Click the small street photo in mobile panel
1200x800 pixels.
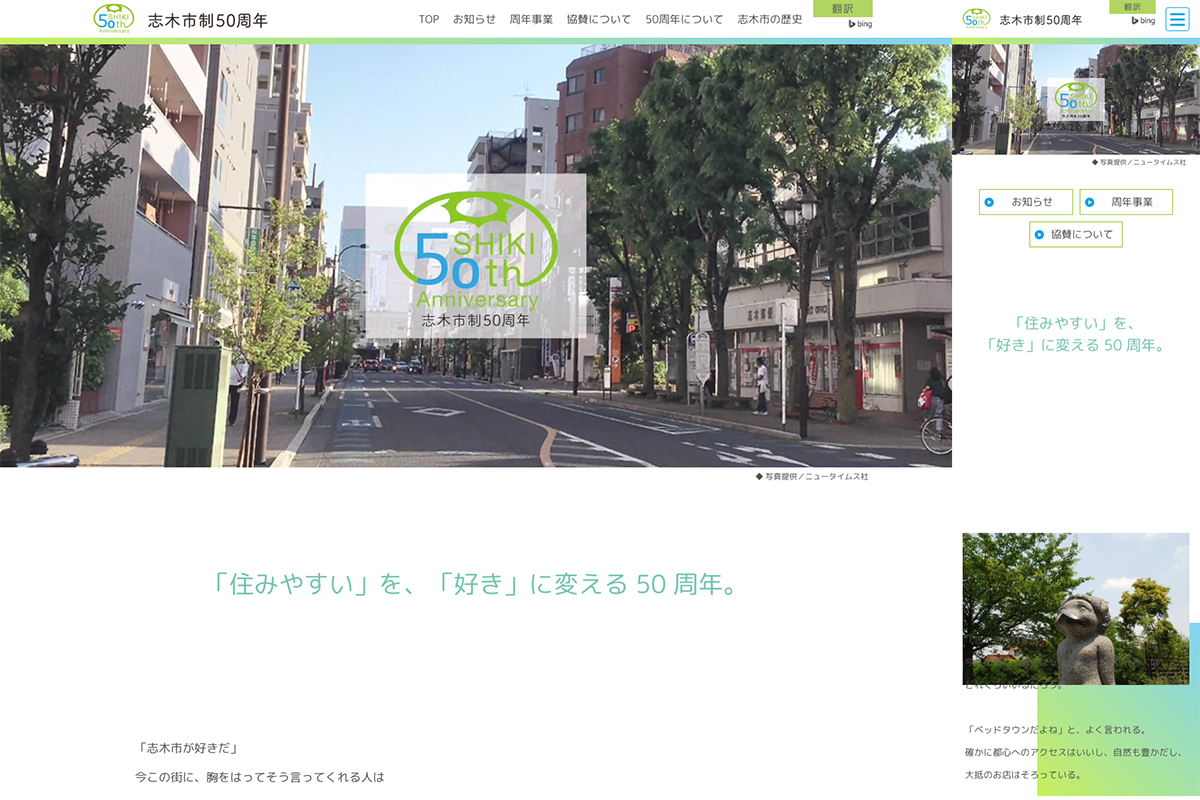pyautogui.click(x=1075, y=99)
